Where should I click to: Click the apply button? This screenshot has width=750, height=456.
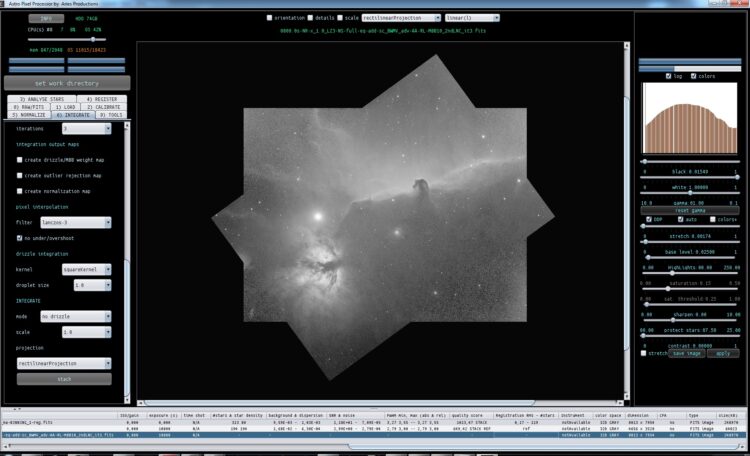723,353
